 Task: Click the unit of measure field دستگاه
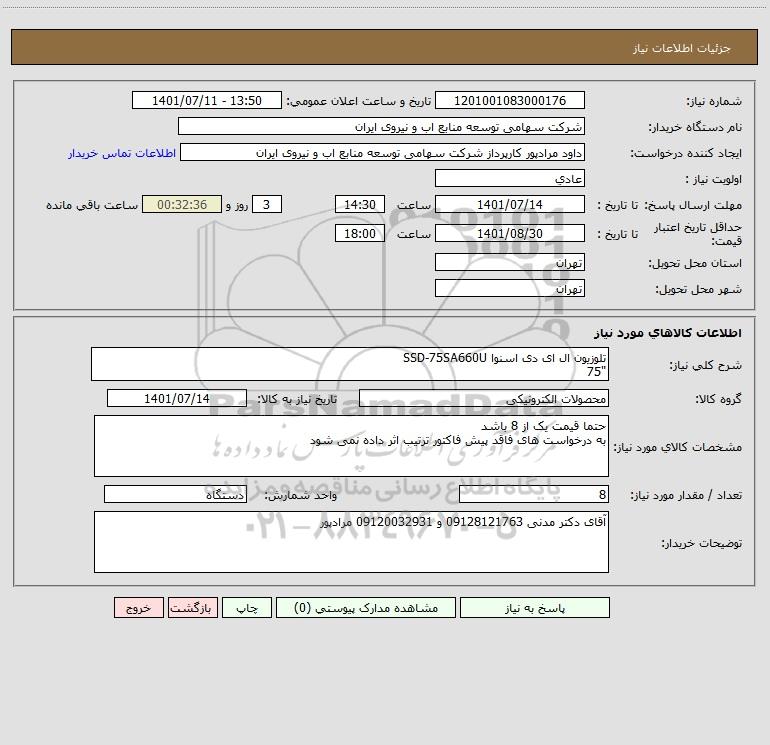pyautogui.click(x=175, y=495)
